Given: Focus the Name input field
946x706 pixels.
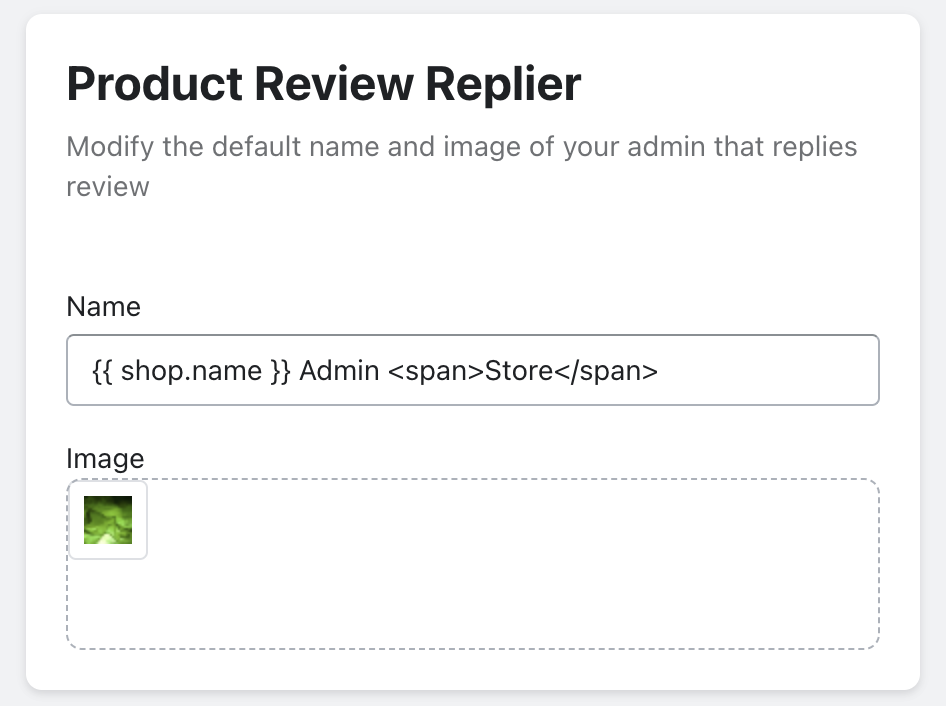Looking at the screenshot, I should (472, 370).
